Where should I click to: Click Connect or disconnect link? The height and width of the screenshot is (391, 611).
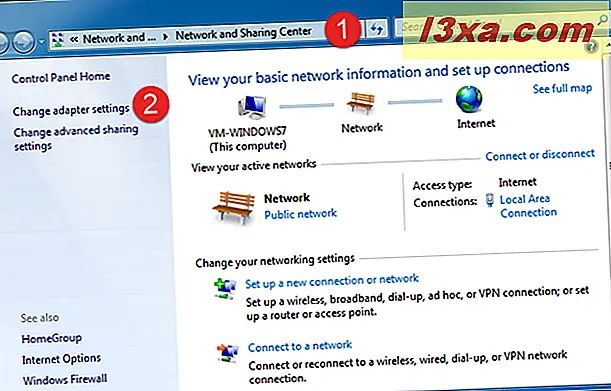click(540, 155)
